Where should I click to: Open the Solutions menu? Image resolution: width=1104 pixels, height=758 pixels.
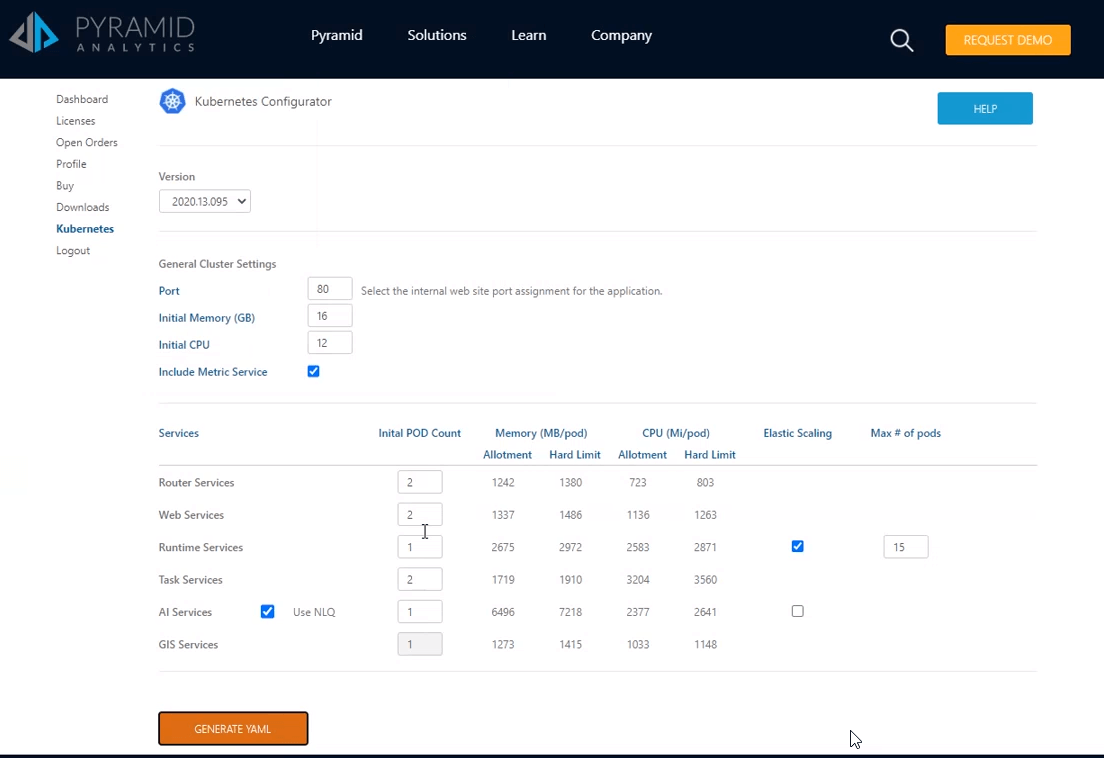(x=437, y=35)
